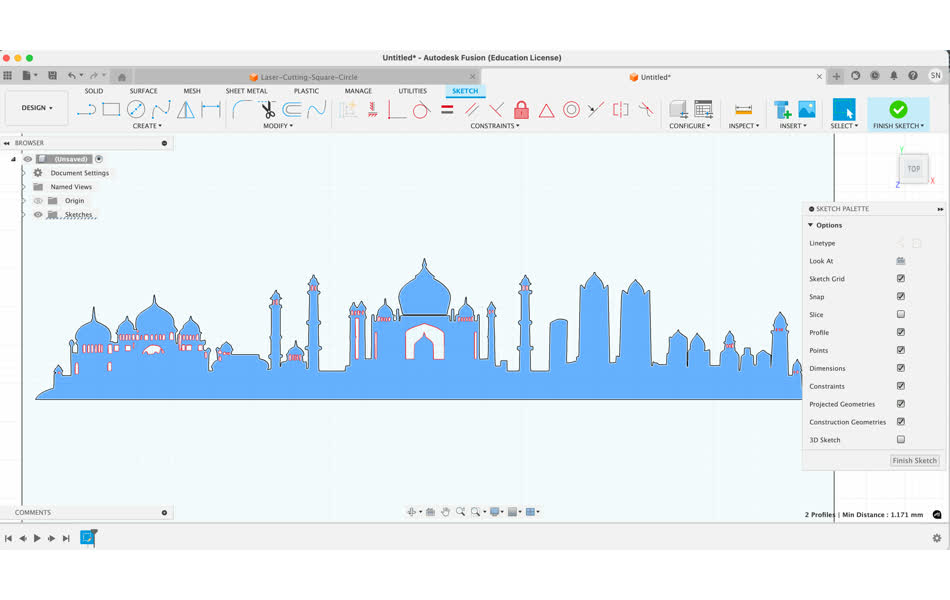The width and height of the screenshot is (950, 600).
Task: Select the Circle sketch tool
Action: click(134, 110)
